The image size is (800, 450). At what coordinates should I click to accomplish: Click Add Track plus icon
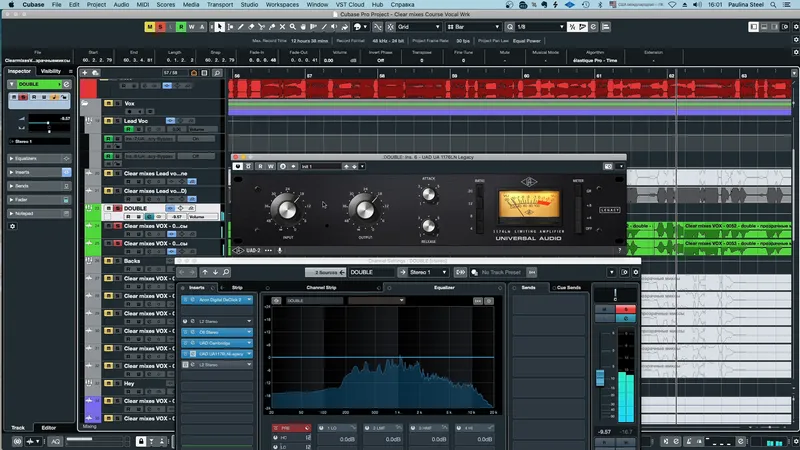pos(85,73)
